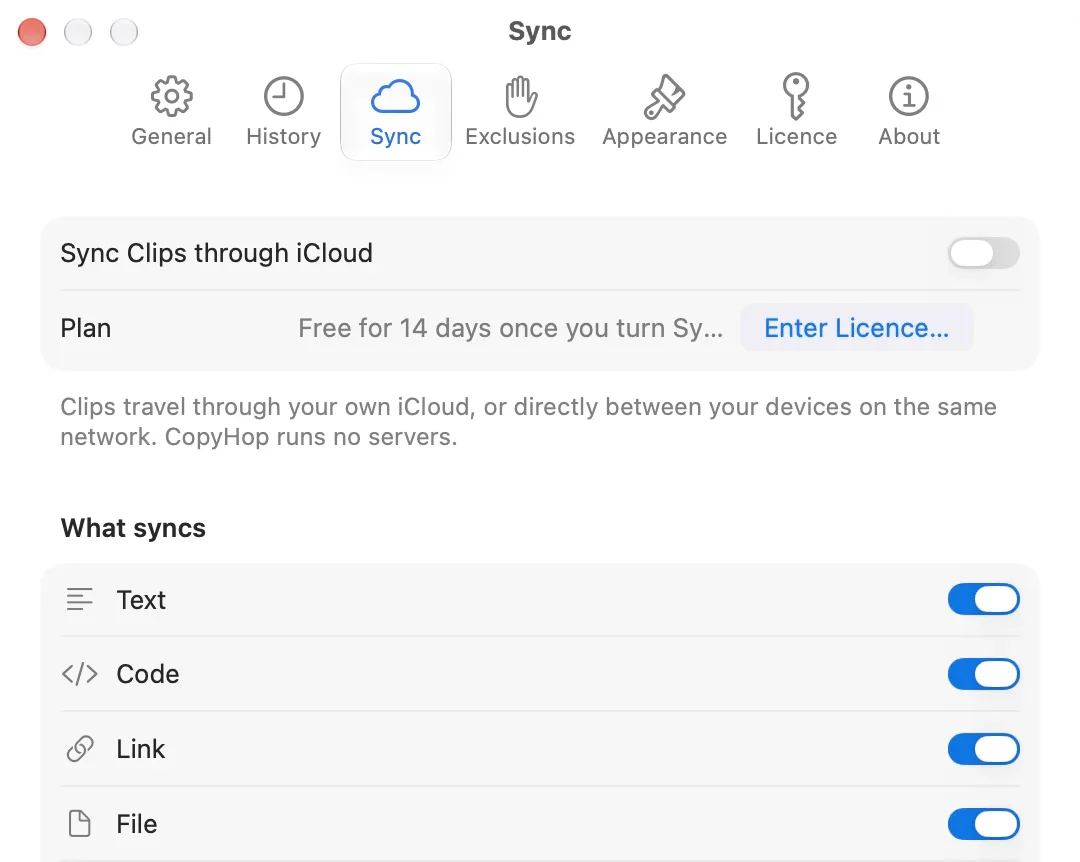This screenshot has width=1080, height=862.
Task: Open the General gear tab icon
Action: pyautogui.click(x=172, y=96)
